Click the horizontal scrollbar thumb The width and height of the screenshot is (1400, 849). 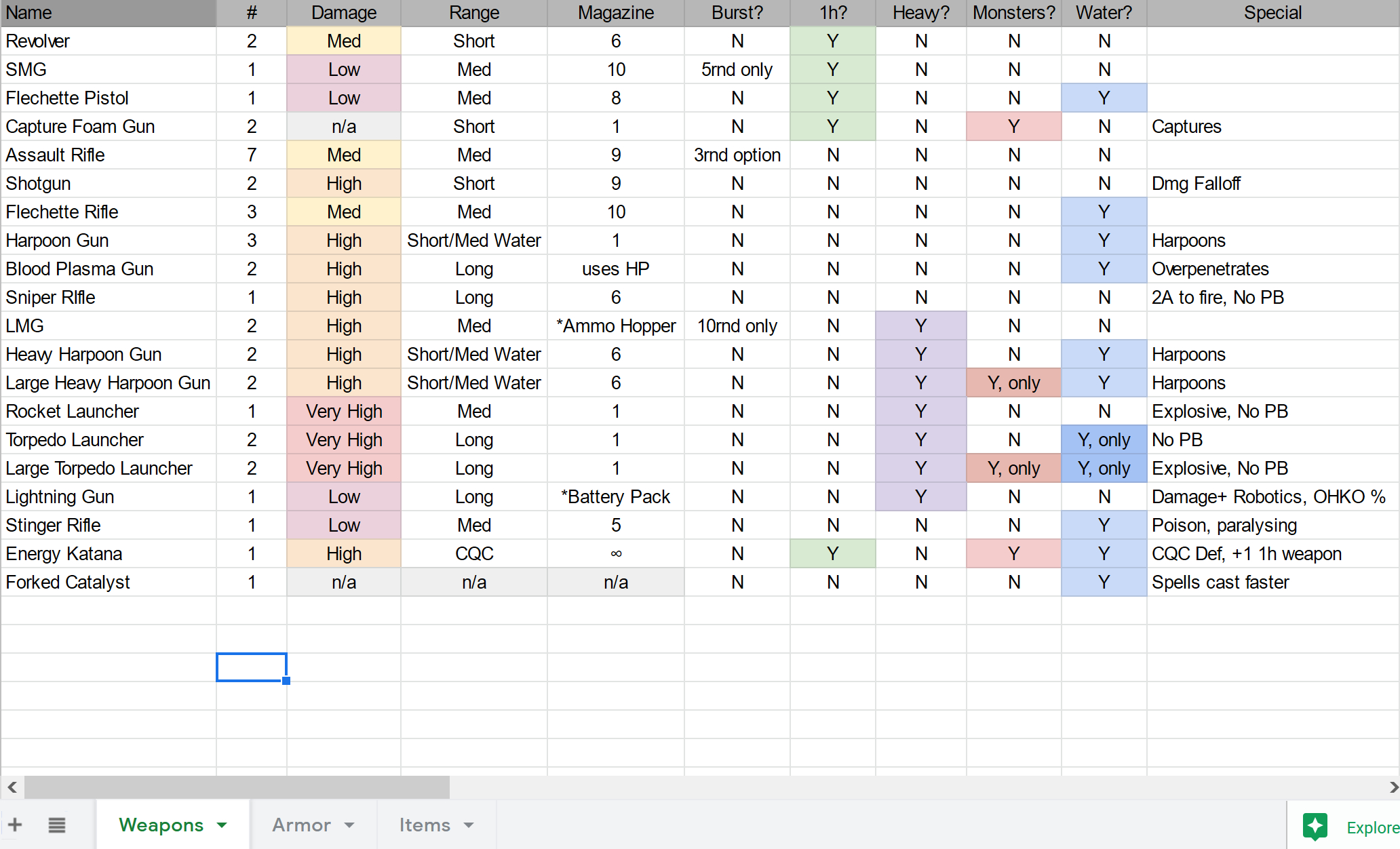tap(237, 787)
